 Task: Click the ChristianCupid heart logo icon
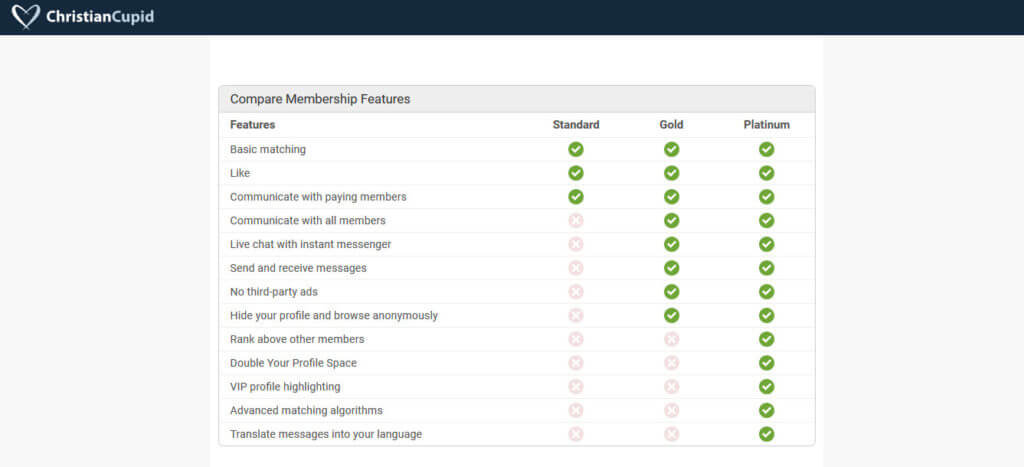point(25,16)
